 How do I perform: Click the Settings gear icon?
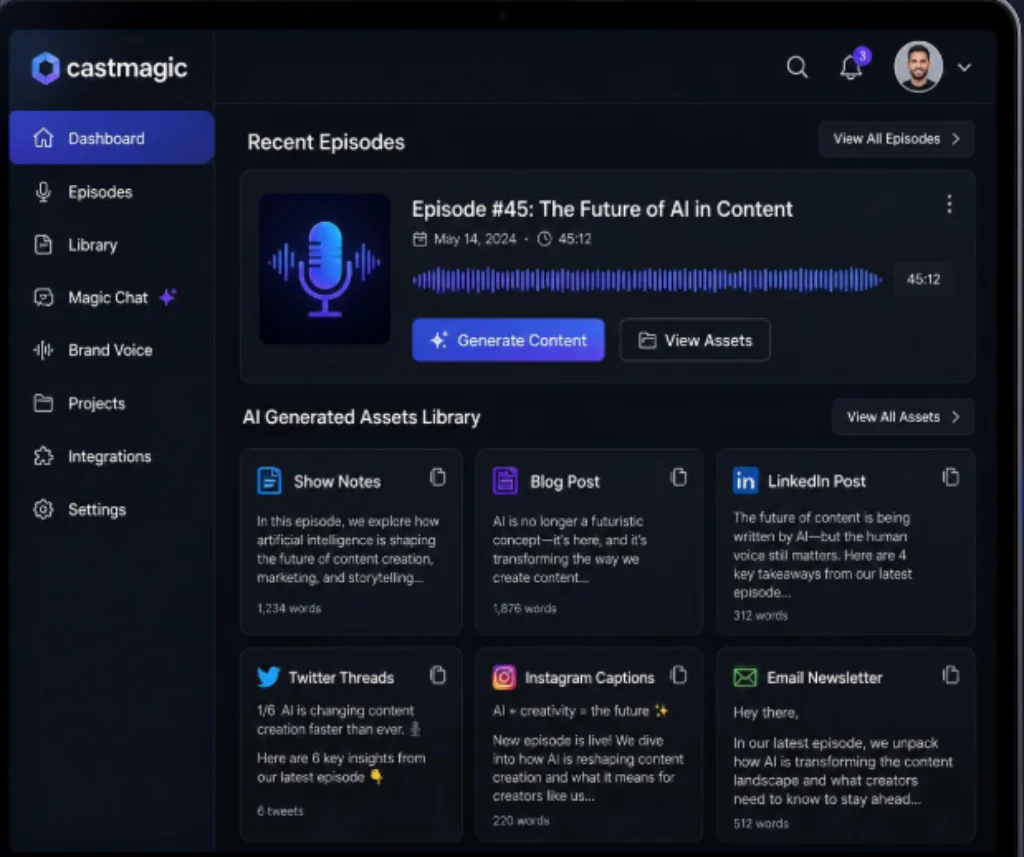click(x=43, y=509)
